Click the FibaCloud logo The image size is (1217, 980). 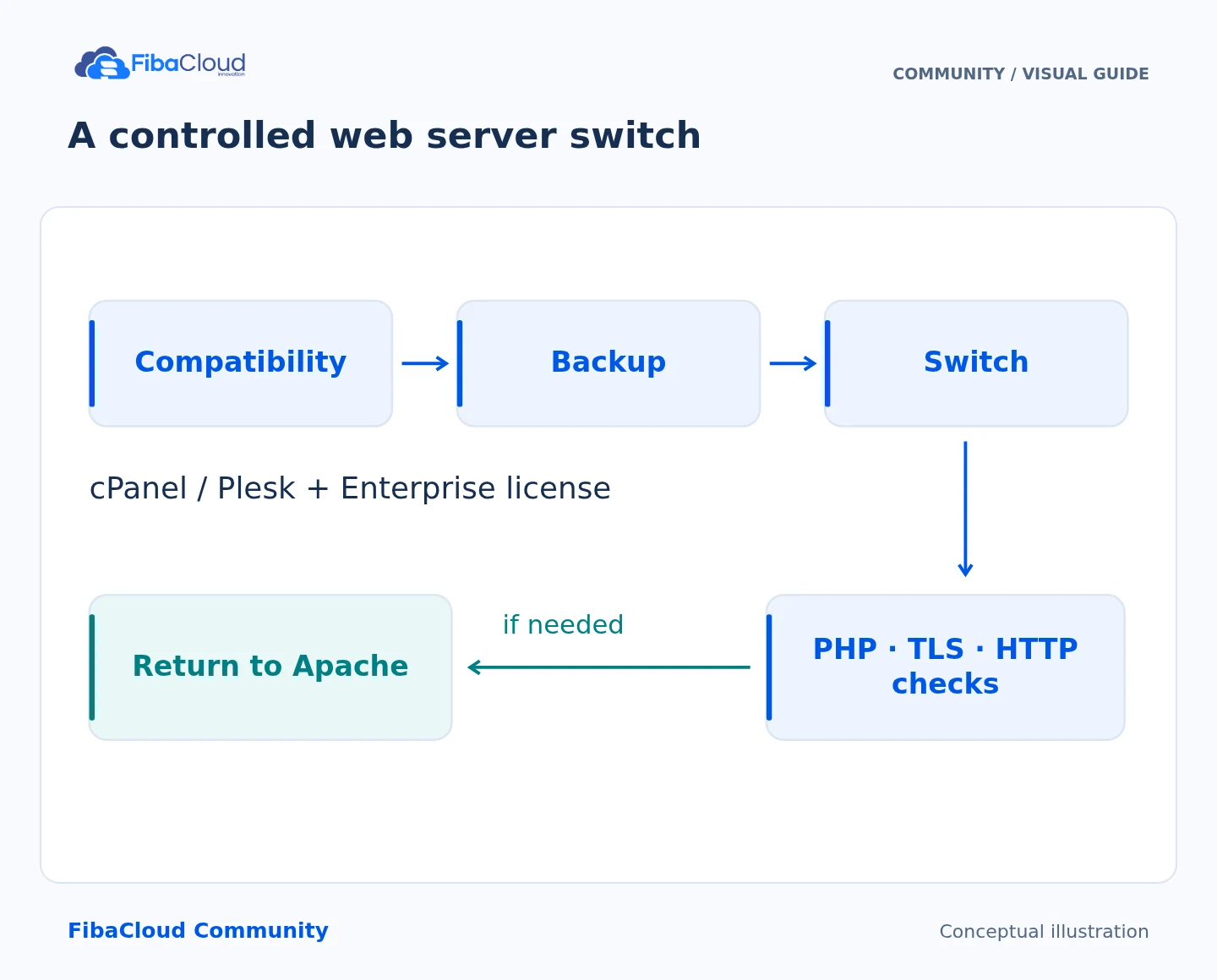(x=160, y=63)
